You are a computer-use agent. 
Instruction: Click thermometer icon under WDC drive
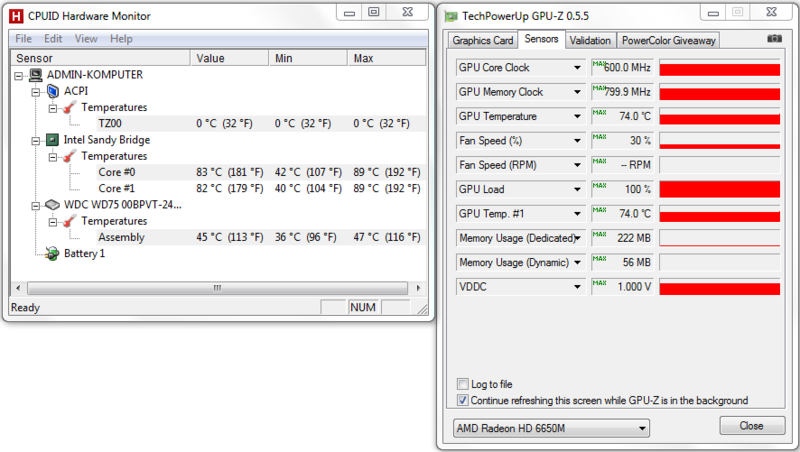[70, 221]
